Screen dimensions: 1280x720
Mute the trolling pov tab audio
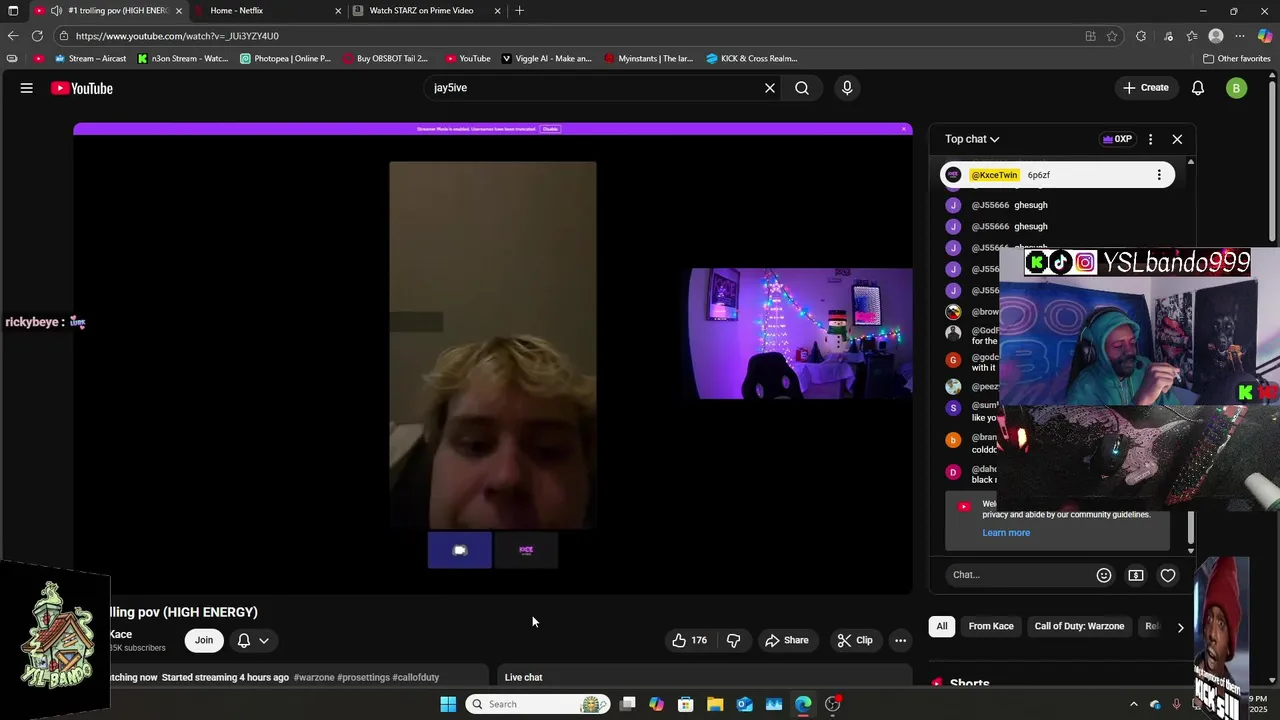click(x=56, y=11)
